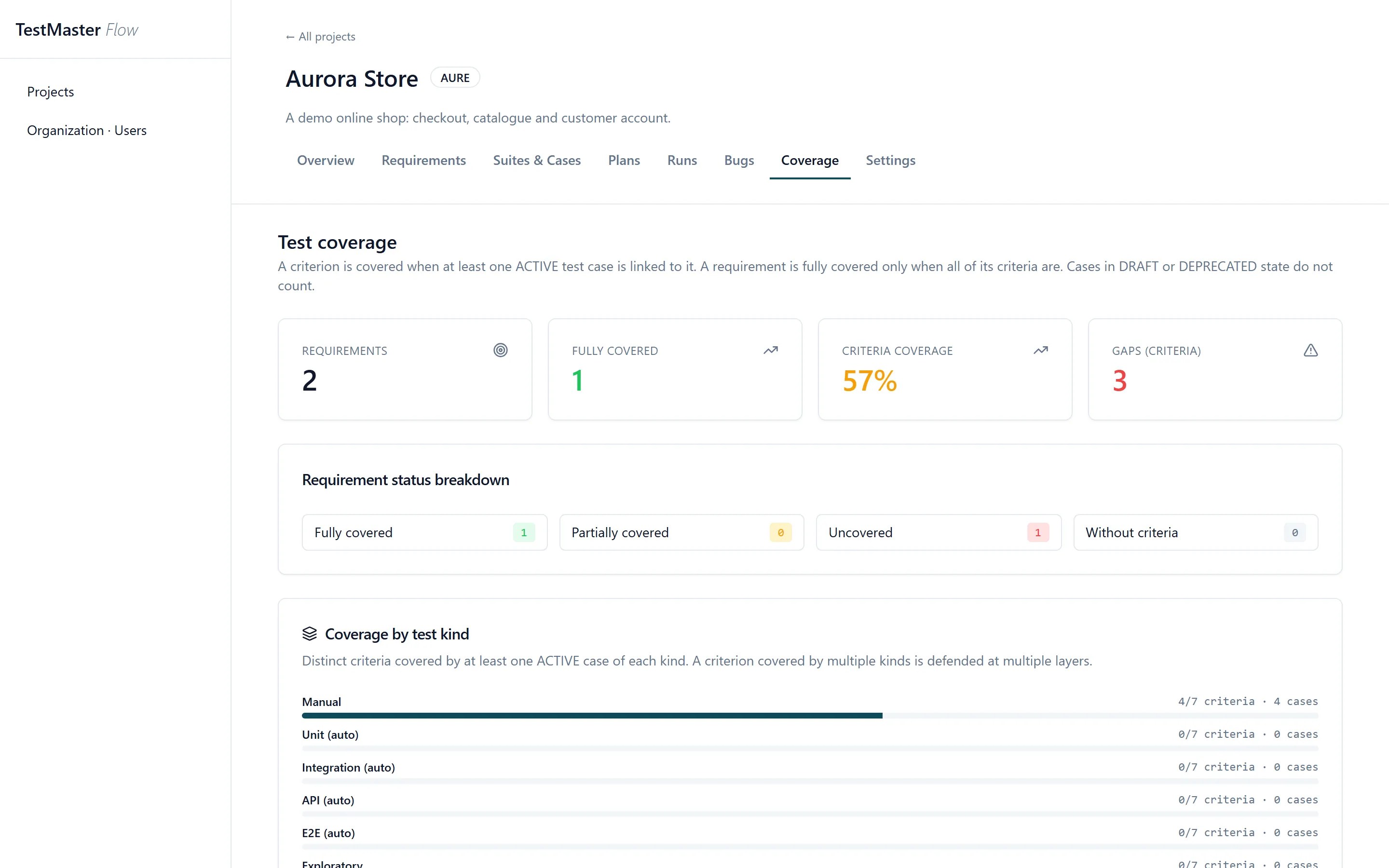Switch to the Bugs tab
The height and width of the screenshot is (868, 1389).
tap(739, 160)
